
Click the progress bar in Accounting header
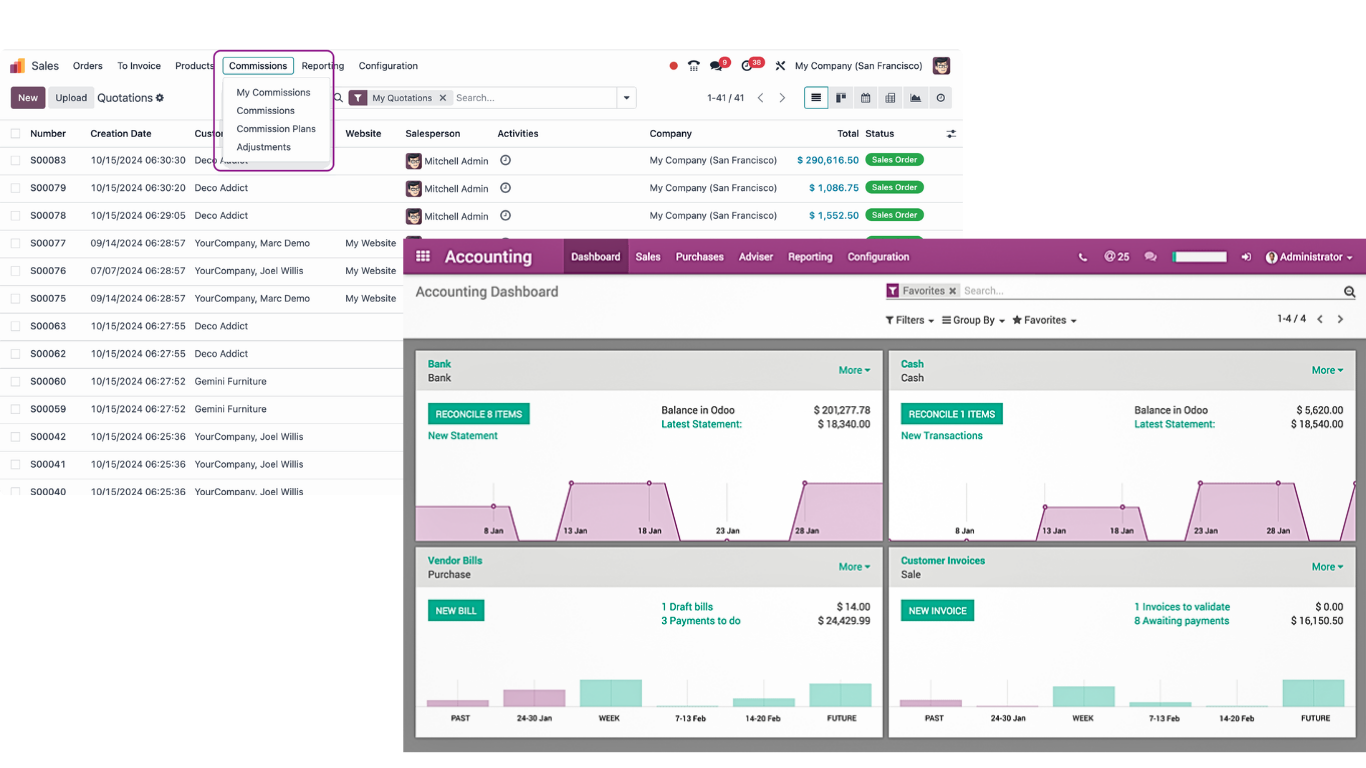coord(1200,257)
